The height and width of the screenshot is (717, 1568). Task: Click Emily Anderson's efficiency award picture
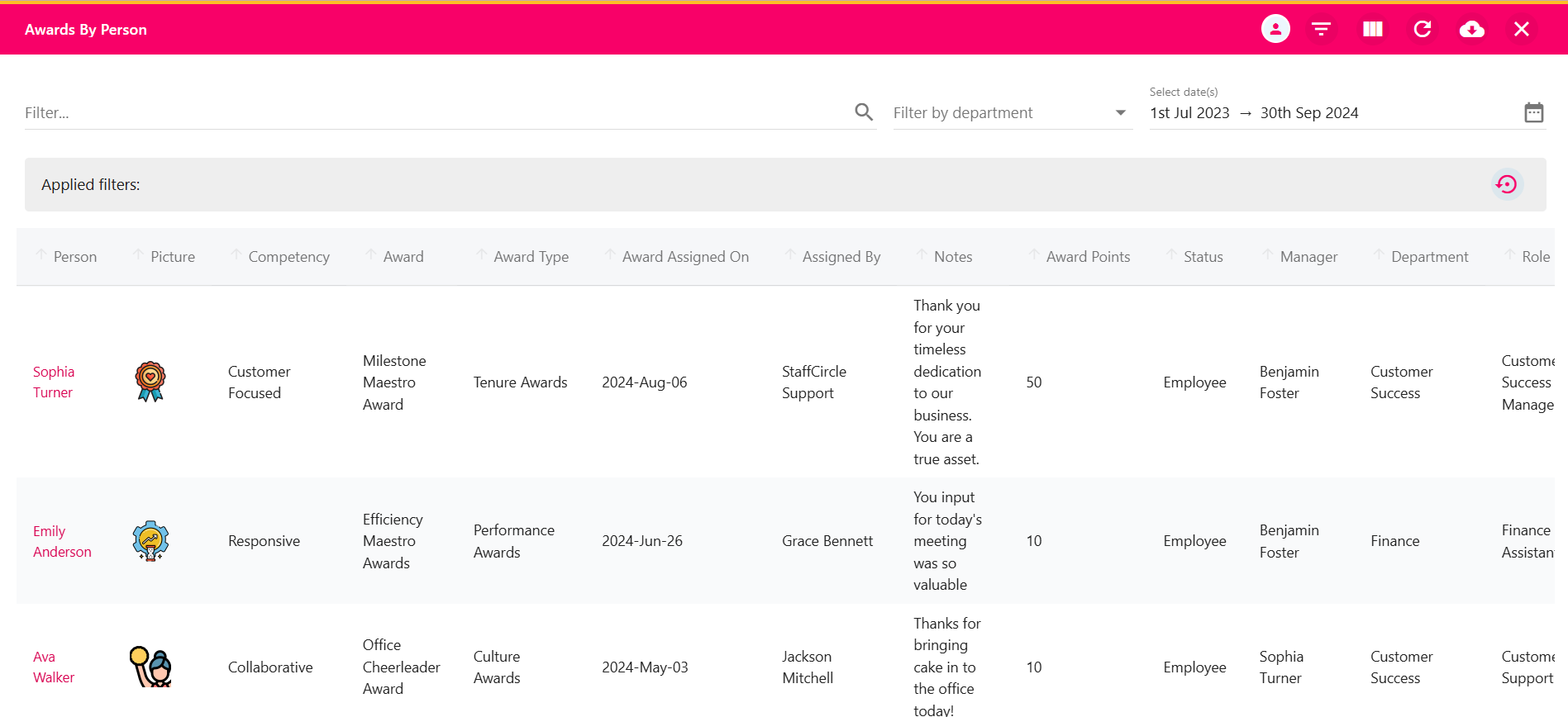pos(150,541)
